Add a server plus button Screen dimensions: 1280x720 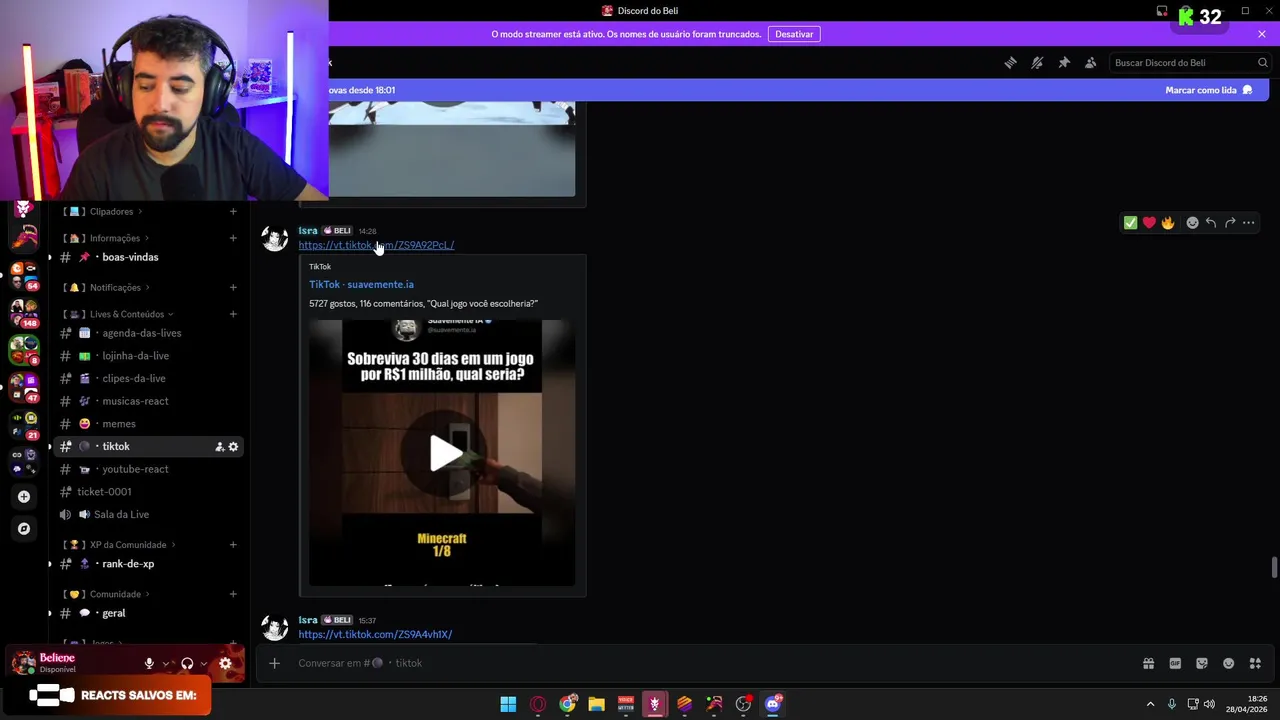[24, 496]
